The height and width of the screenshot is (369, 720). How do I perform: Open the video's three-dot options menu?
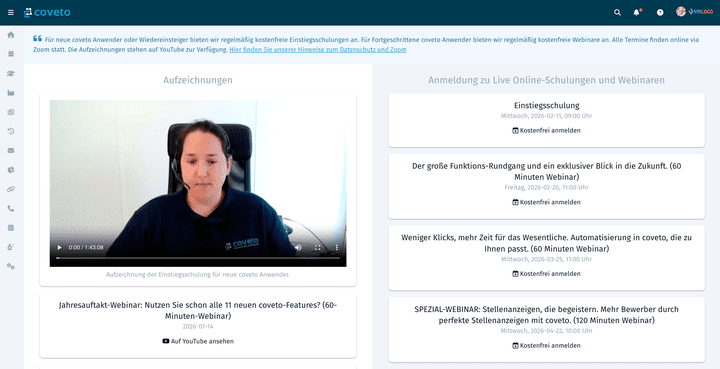(337, 247)
